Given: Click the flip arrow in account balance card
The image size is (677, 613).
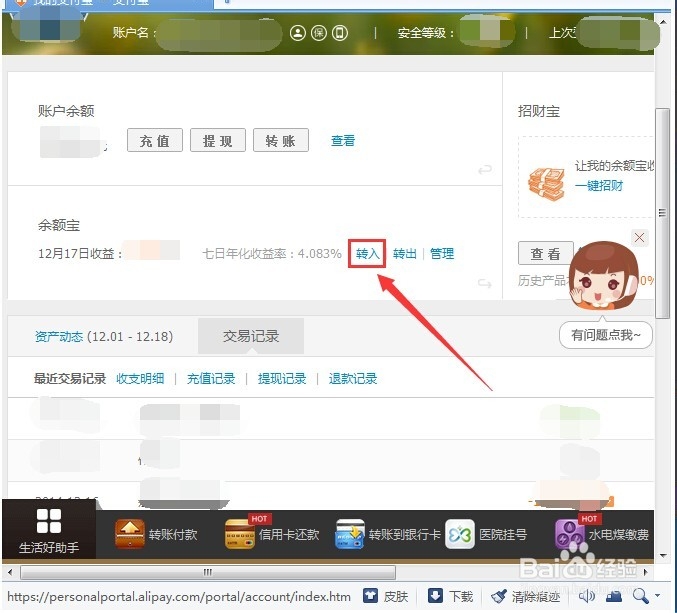Looking at the screenshot, I should [485, 169].
